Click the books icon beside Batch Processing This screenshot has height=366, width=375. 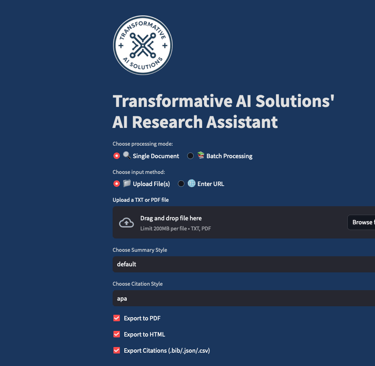[x=201, y=155]
